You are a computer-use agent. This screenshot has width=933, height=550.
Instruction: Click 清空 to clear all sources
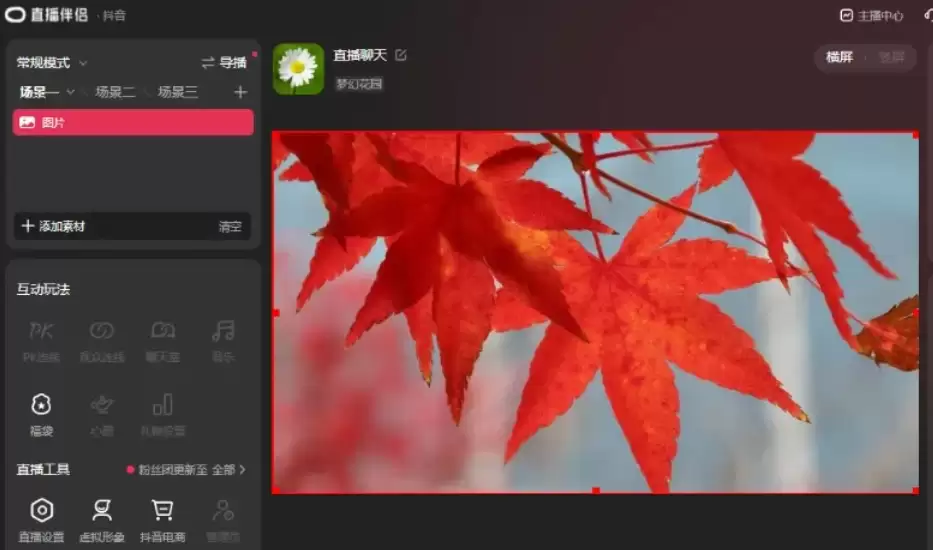tap(230, 227)
